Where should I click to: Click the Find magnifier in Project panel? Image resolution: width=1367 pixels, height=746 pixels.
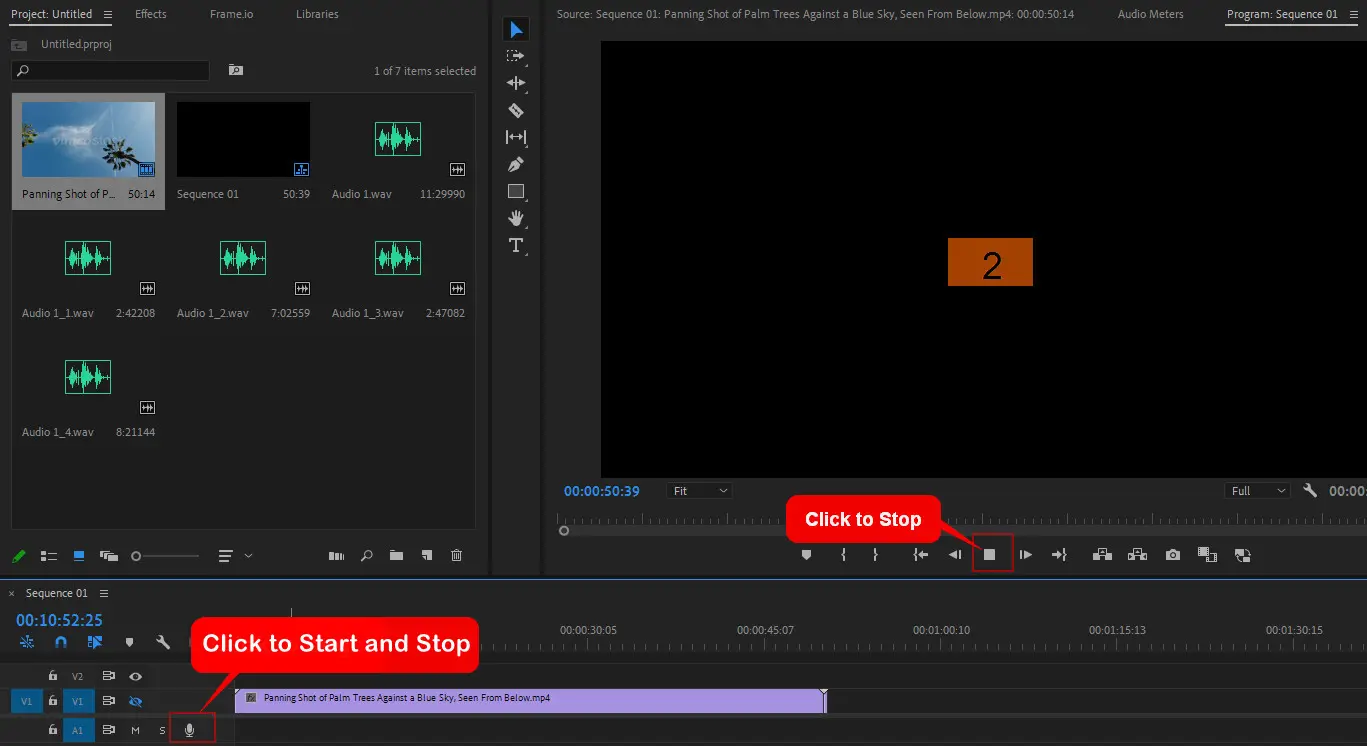pyautogui.click(x=366, y=555)
